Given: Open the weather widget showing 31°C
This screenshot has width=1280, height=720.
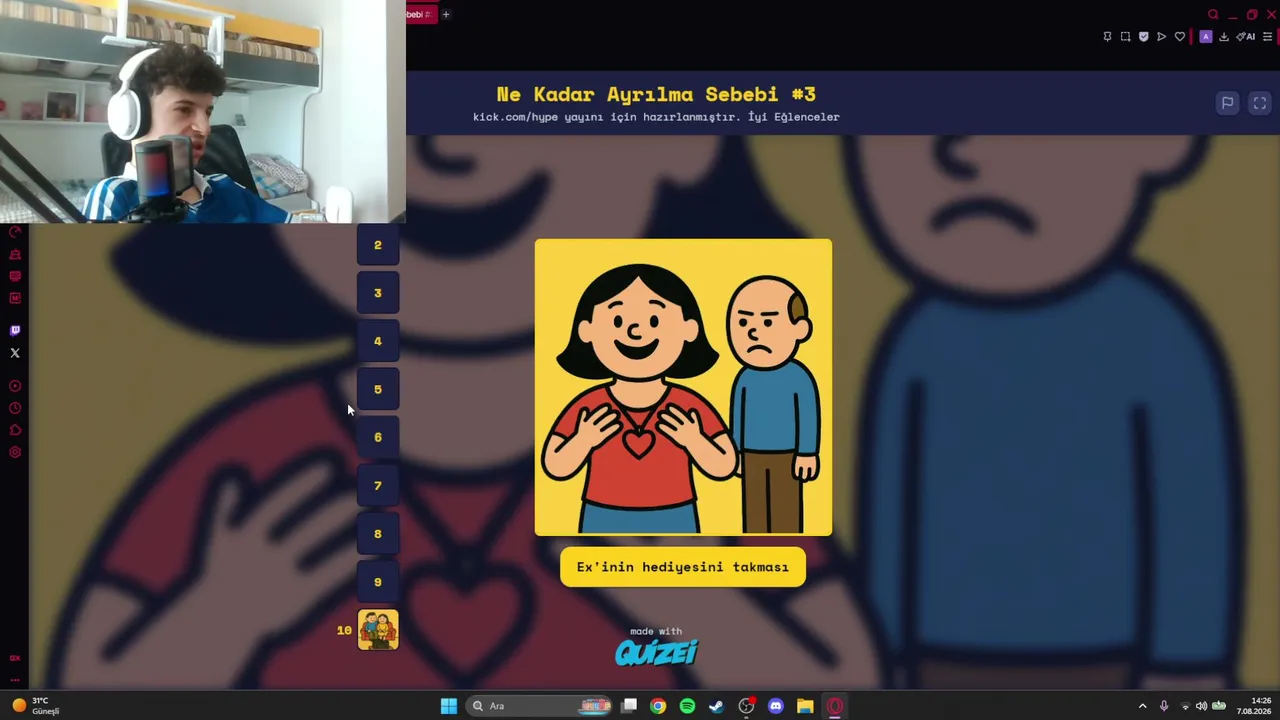Looking at the screenshot, I should click(x=35, y=706).
